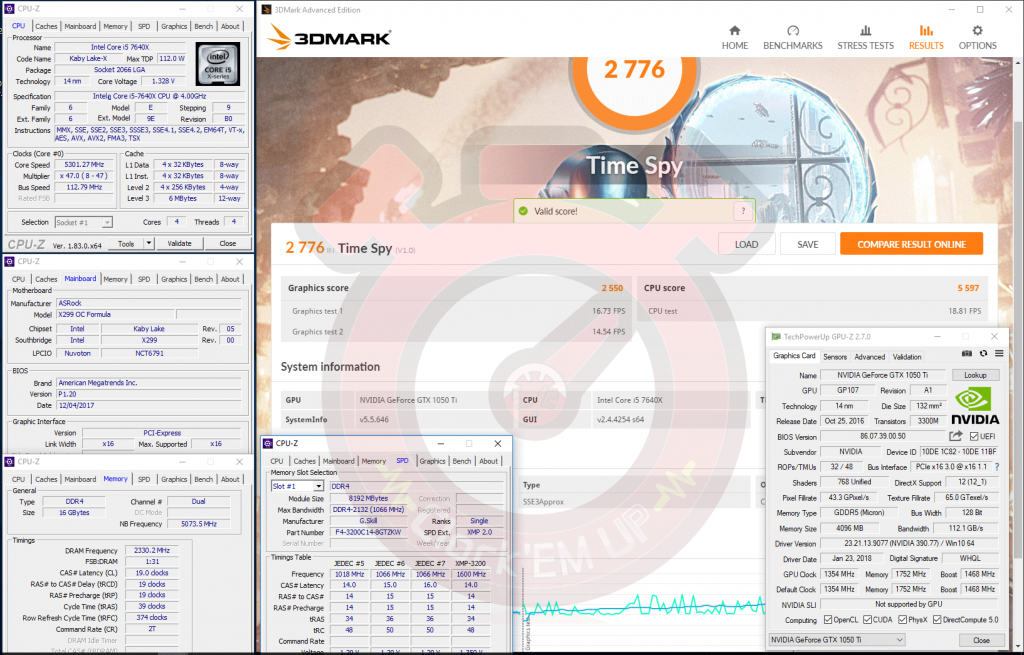Expand the CPU-Z Tools dropdown arrow

click(x=149, y=243)
